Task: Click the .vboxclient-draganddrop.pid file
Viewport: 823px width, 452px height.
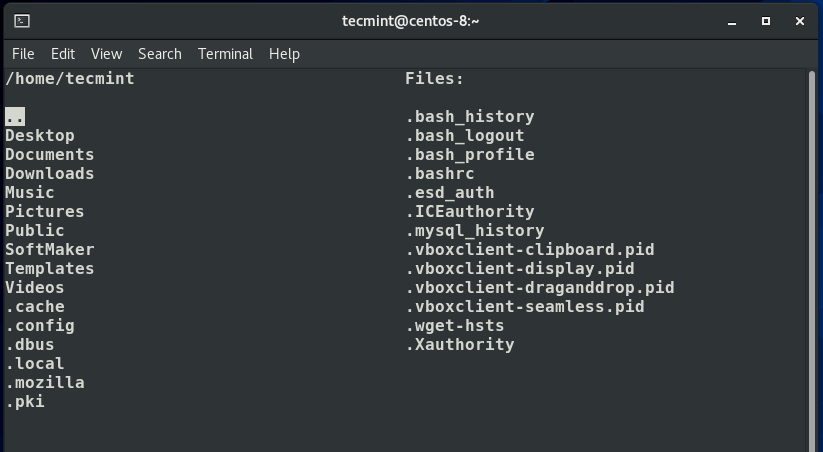Action: (540, 288)
